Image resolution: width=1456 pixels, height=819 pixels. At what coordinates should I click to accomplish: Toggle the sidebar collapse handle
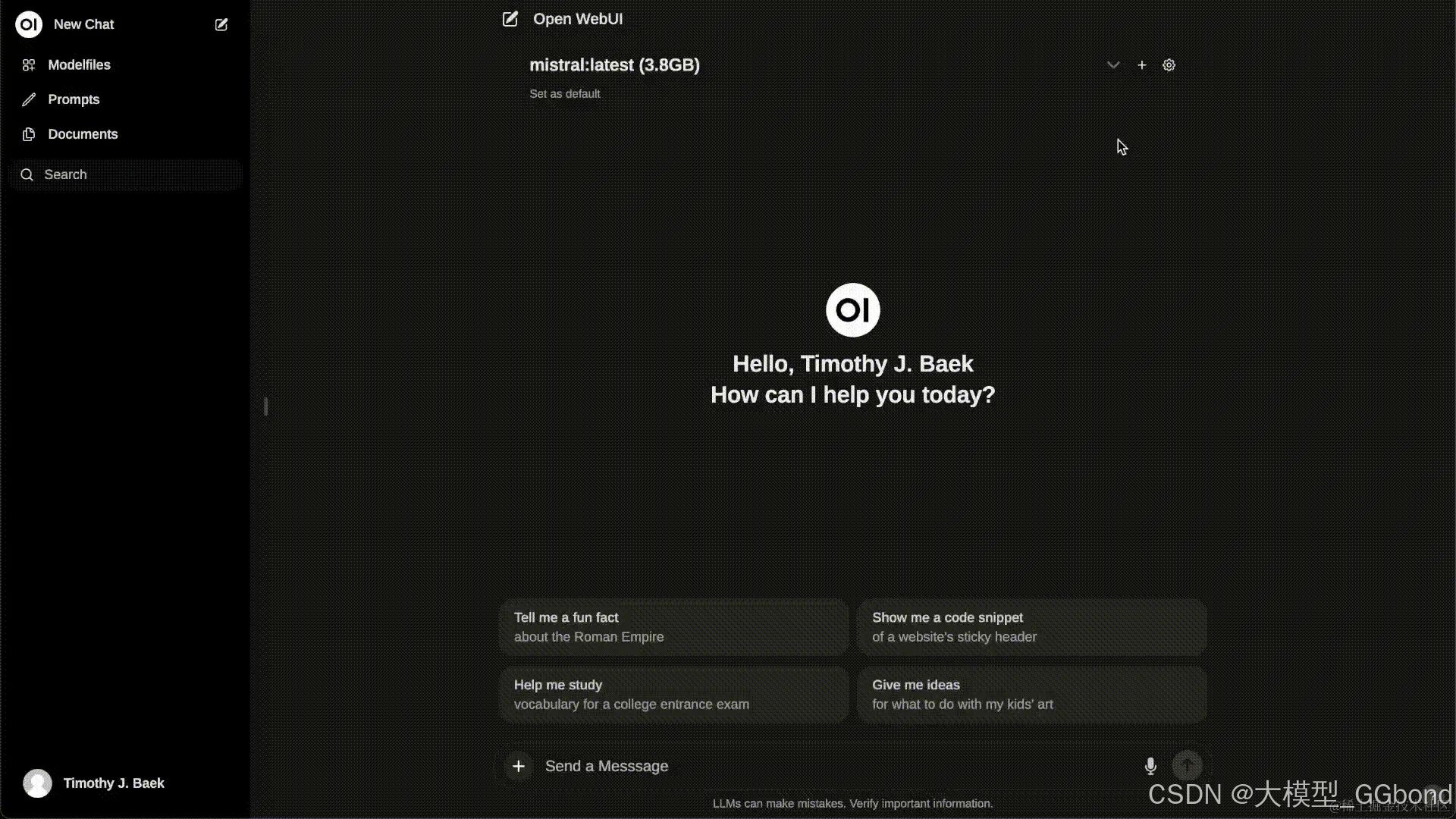[x=265, y=406]
